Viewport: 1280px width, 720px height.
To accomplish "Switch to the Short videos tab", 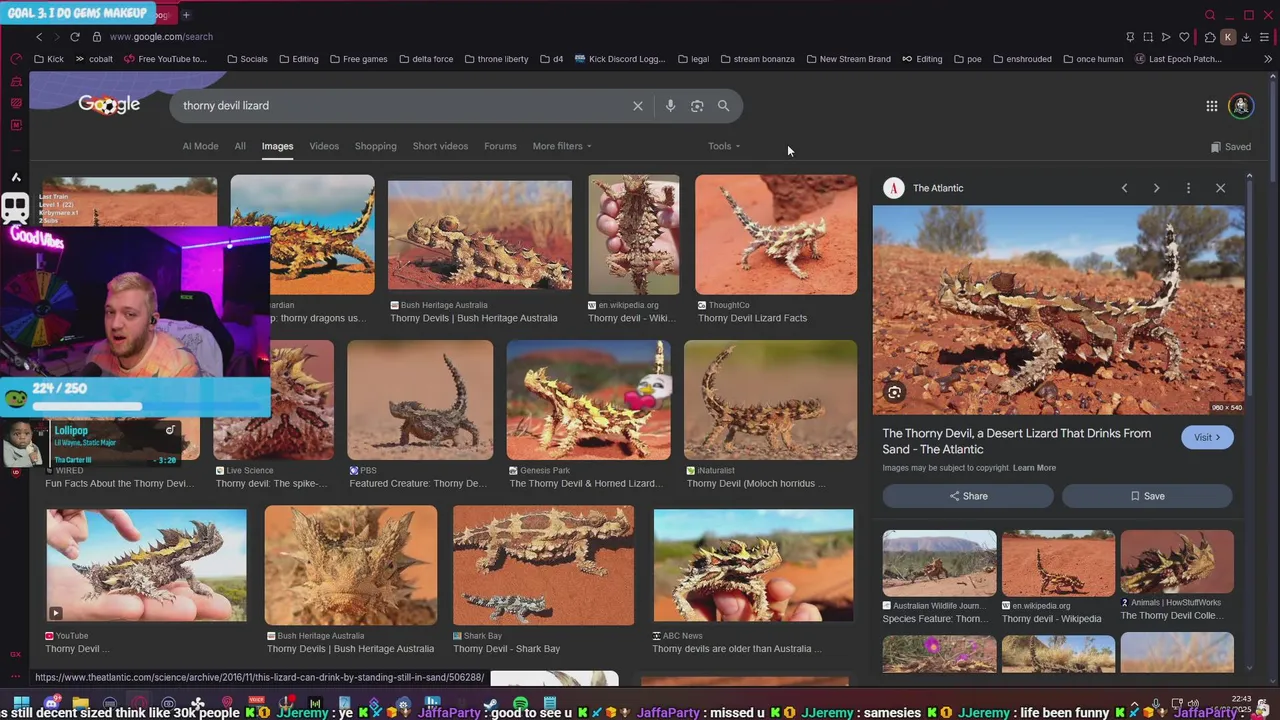I will click(440, 146).
